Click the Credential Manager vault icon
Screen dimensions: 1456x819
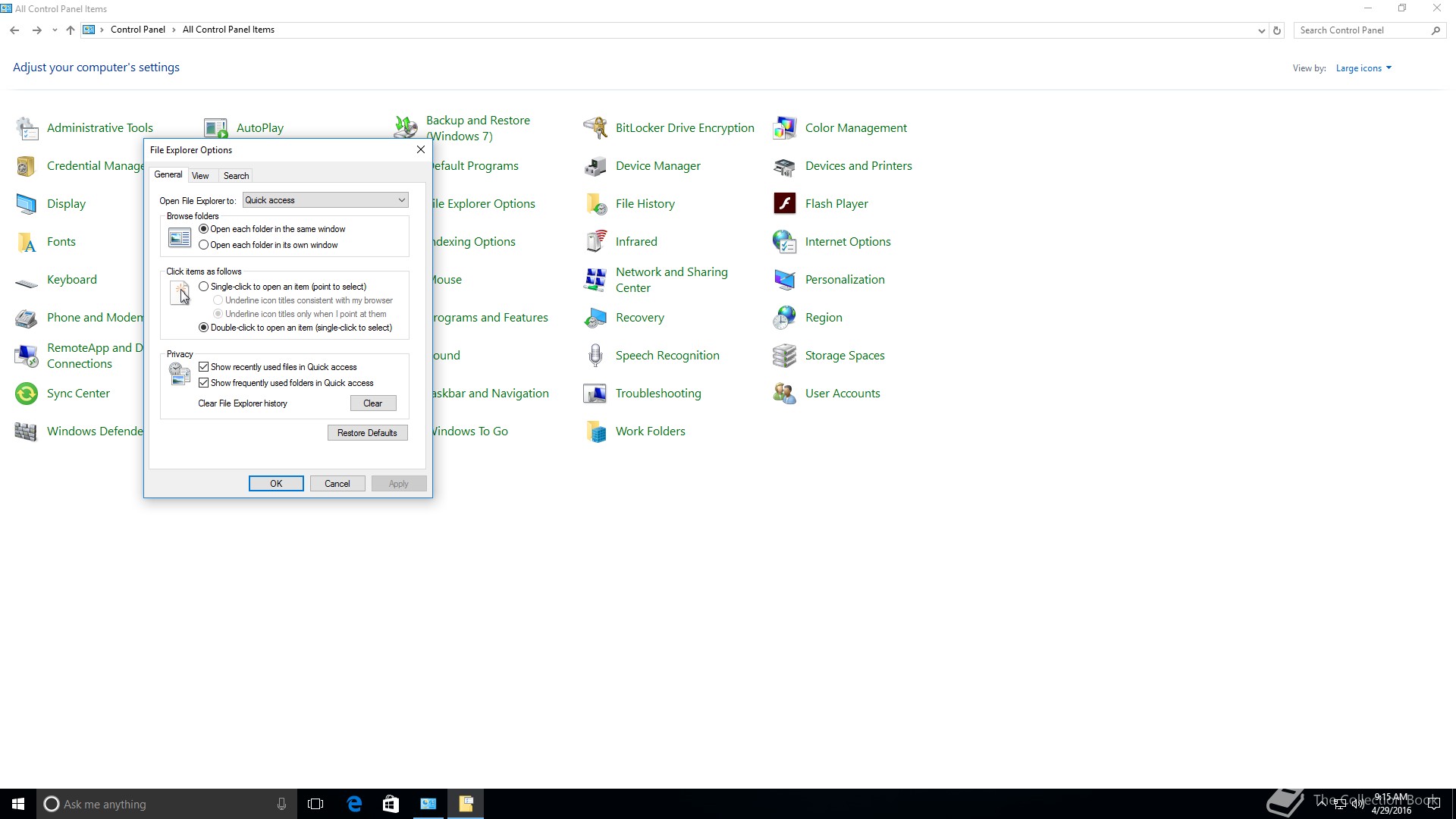(x=27, y=166)
